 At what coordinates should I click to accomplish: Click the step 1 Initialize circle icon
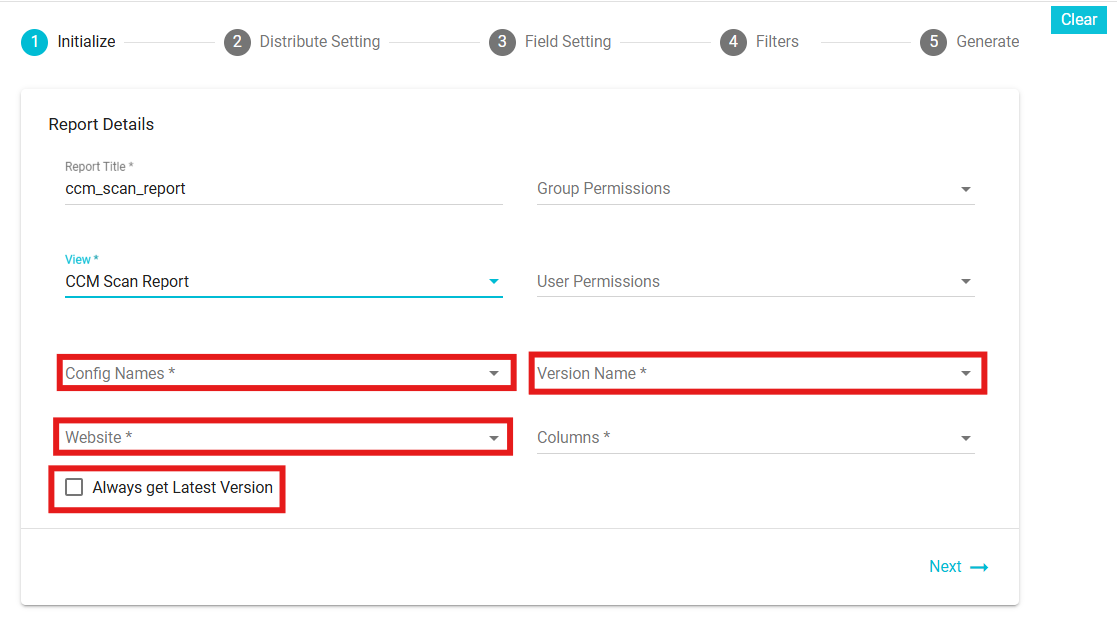pyautogui.click(x=34, y=42)
